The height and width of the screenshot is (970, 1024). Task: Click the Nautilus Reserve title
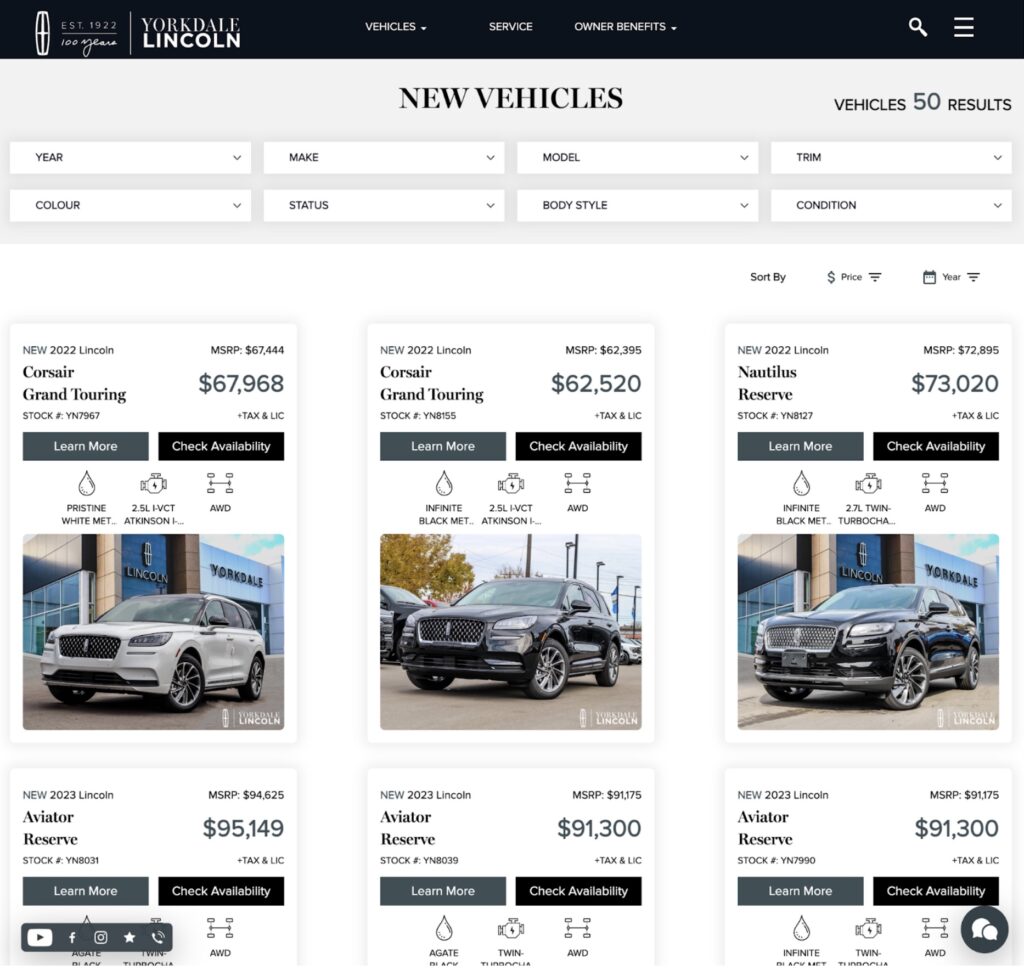click(x=767, y=383)
